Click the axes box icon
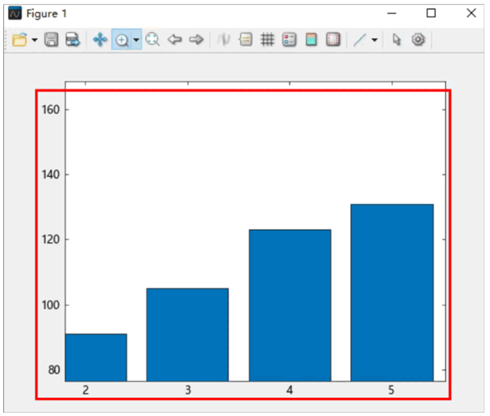The image size is (490, 416). point(333,39)
